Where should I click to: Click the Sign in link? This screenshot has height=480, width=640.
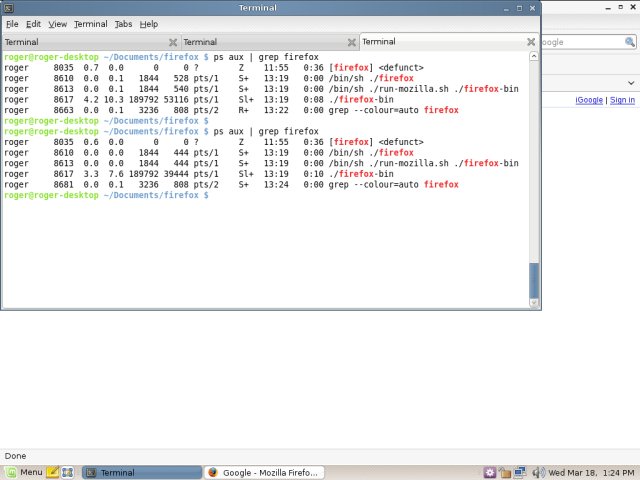[x=622, y=100]
